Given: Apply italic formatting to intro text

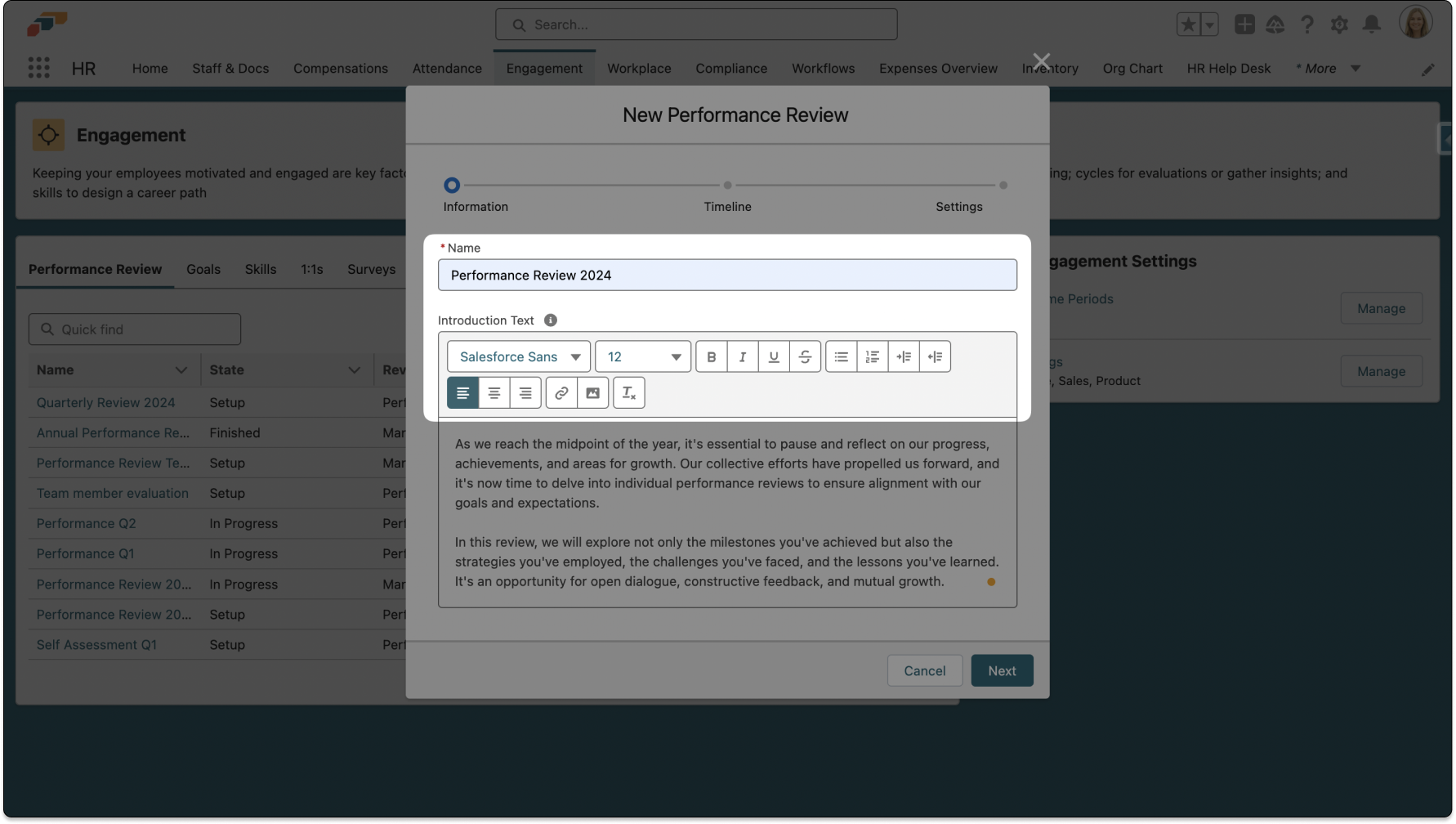Looking at the screenshot, I should (742, 356).
